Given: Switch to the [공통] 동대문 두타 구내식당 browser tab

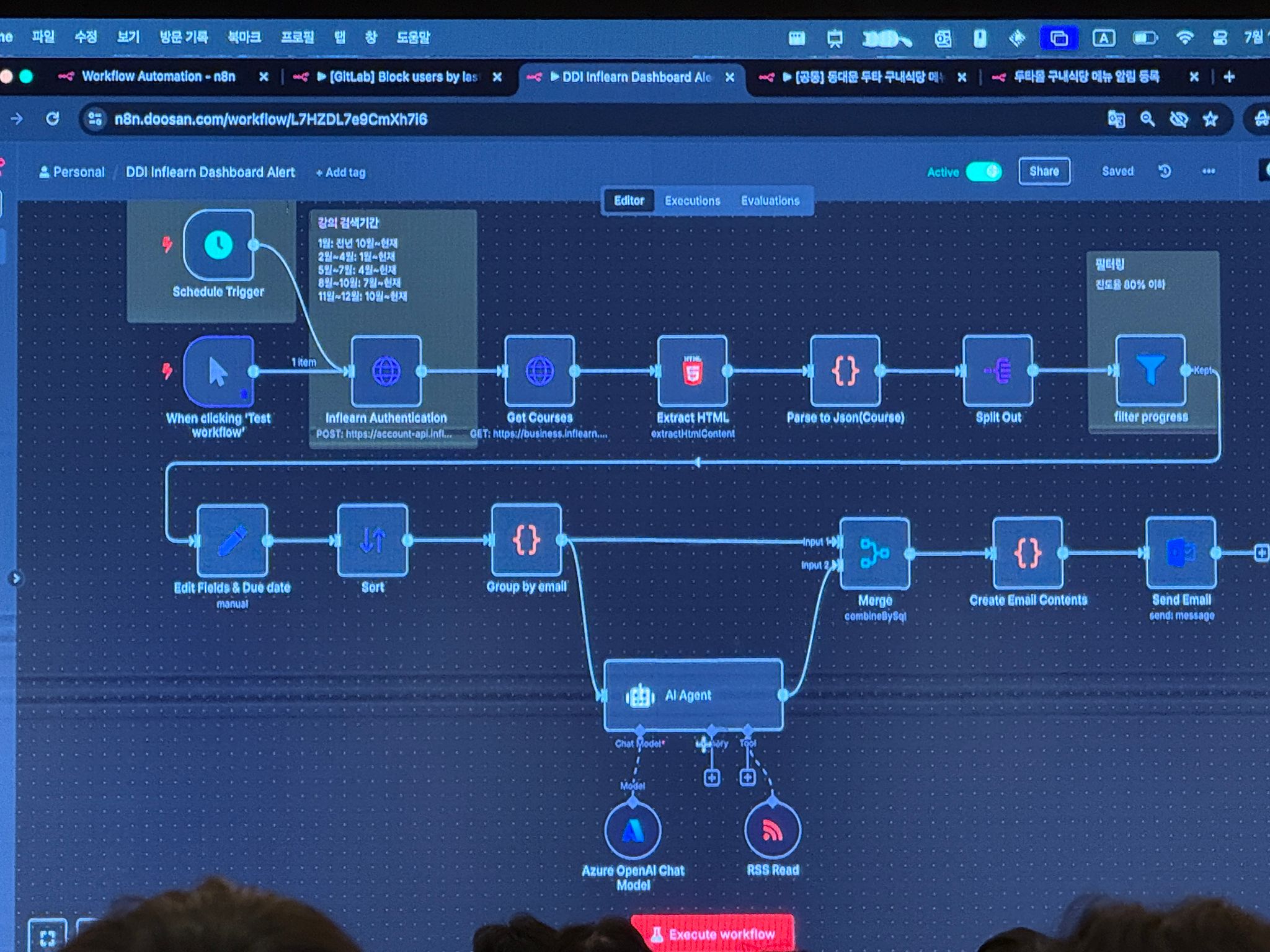Looking at the screenshot, I should coord(861,77).
